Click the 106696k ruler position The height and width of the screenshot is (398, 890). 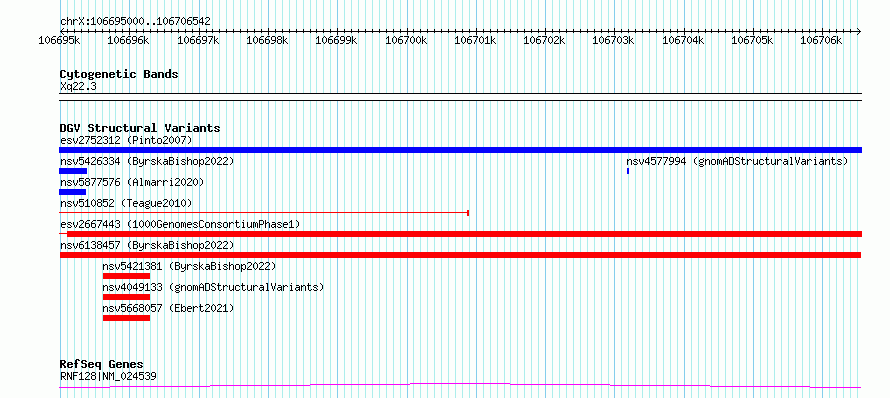[128, 40]
